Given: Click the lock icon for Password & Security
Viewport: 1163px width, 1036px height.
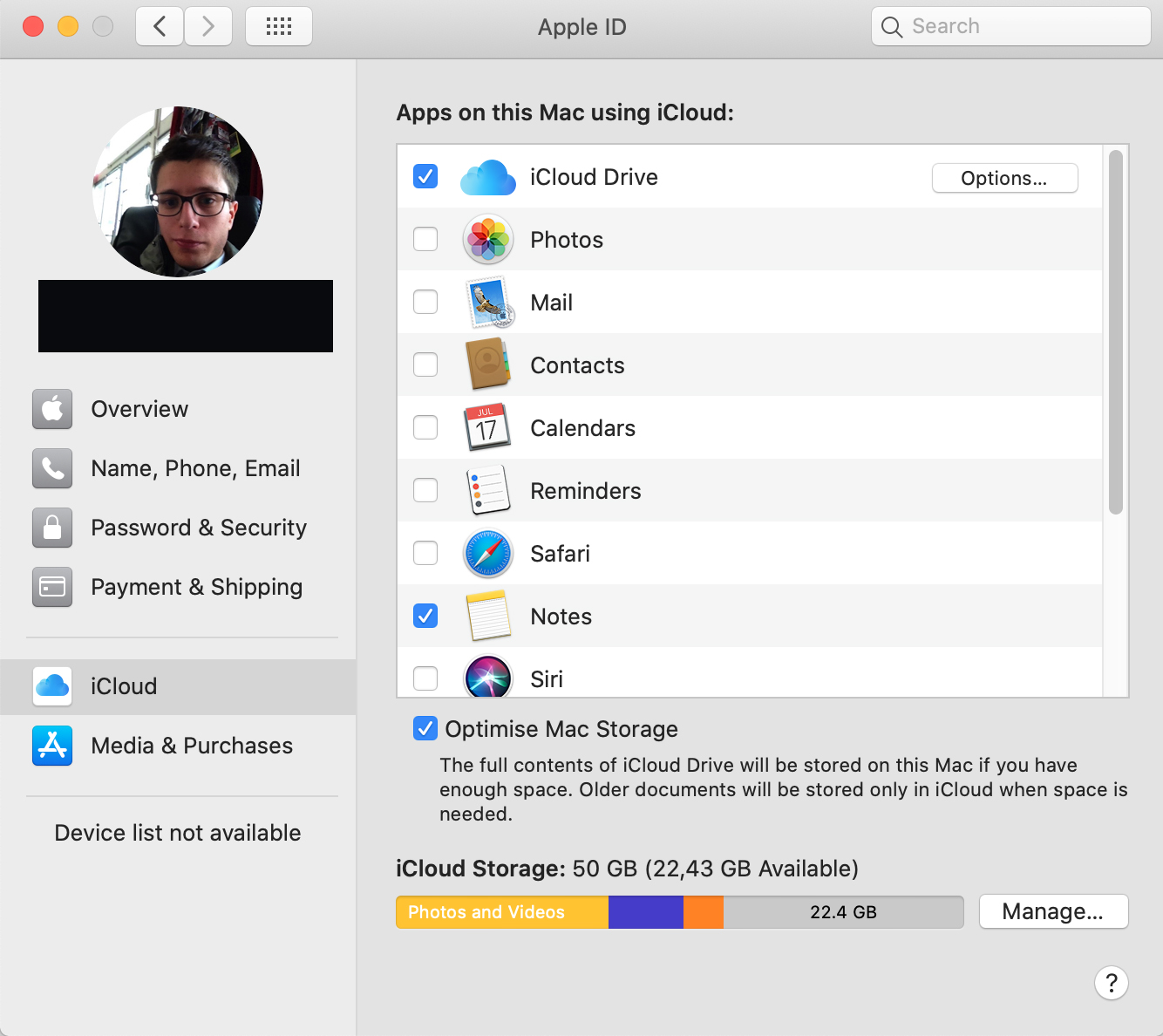Looking at the screenshot, I should point(52,528).
